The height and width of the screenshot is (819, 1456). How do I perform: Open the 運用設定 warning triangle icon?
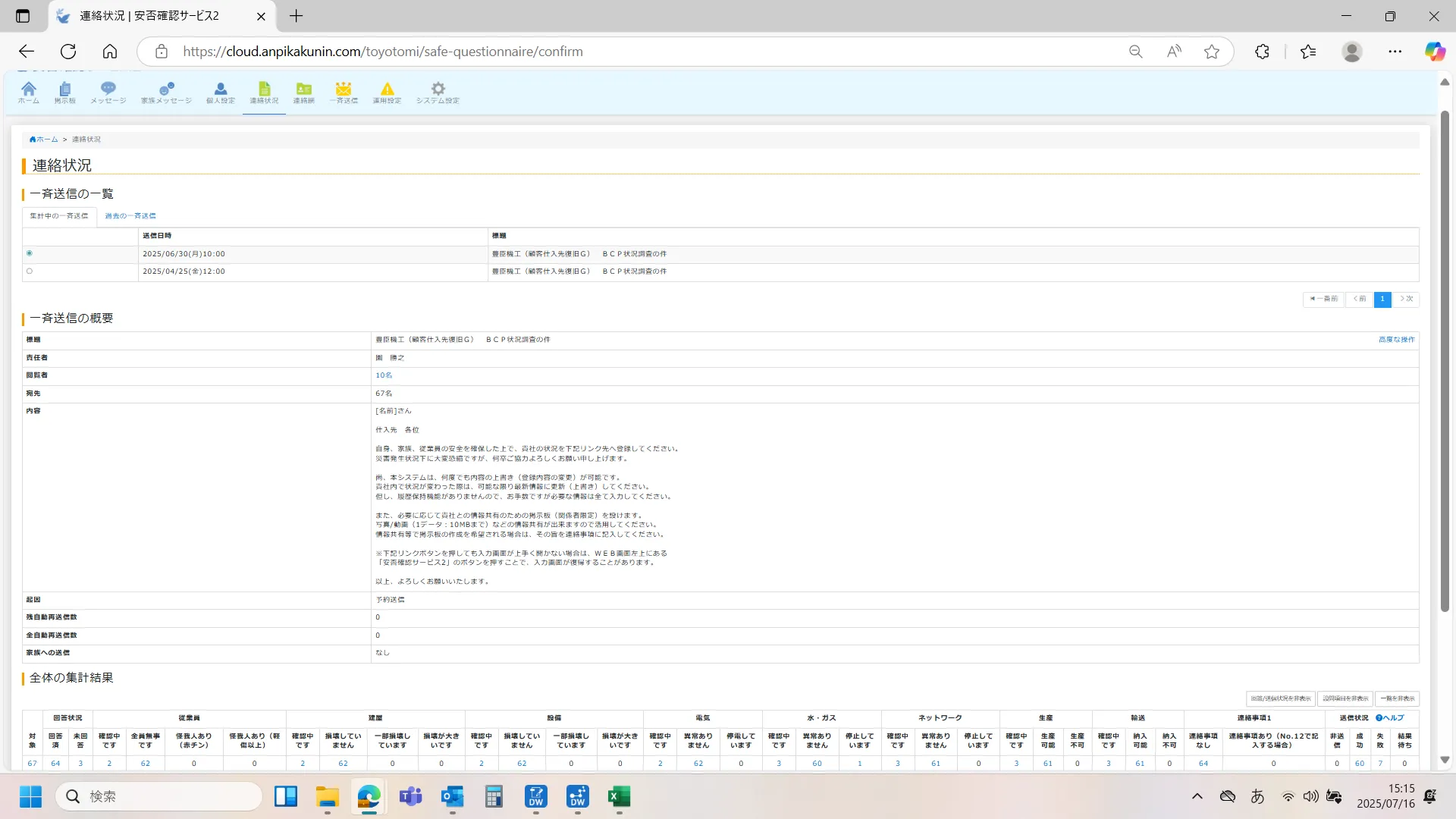[x=387, y=93]
